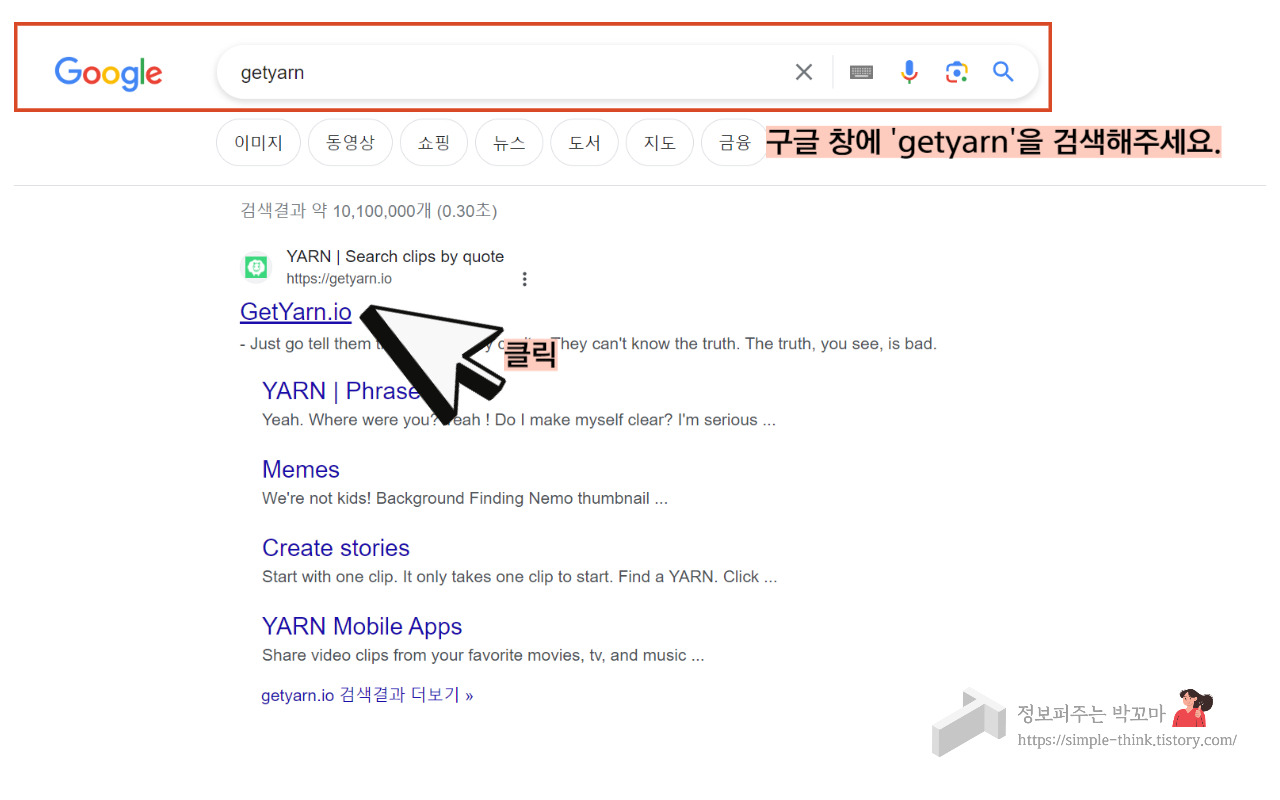Open the Memes sitelink
Image resolution: width=1280 pixels, height=800 pixels.
[301, 469]
